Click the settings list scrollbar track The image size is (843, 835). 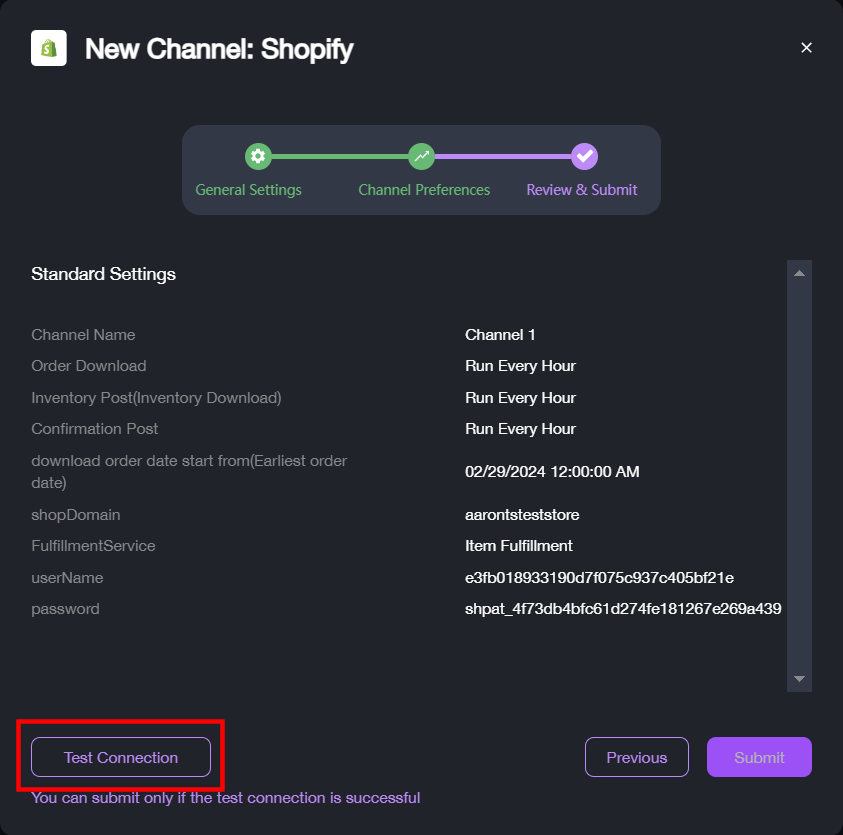799,476
